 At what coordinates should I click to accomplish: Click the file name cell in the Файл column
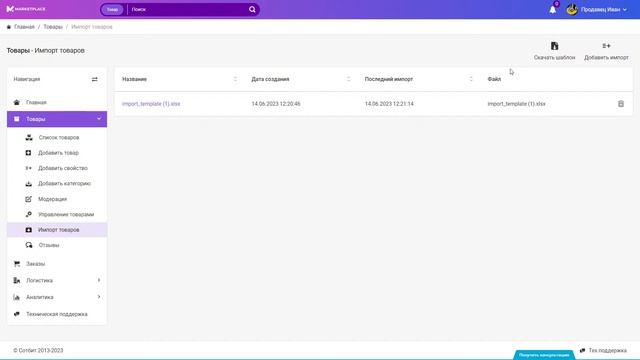[516, 104]
